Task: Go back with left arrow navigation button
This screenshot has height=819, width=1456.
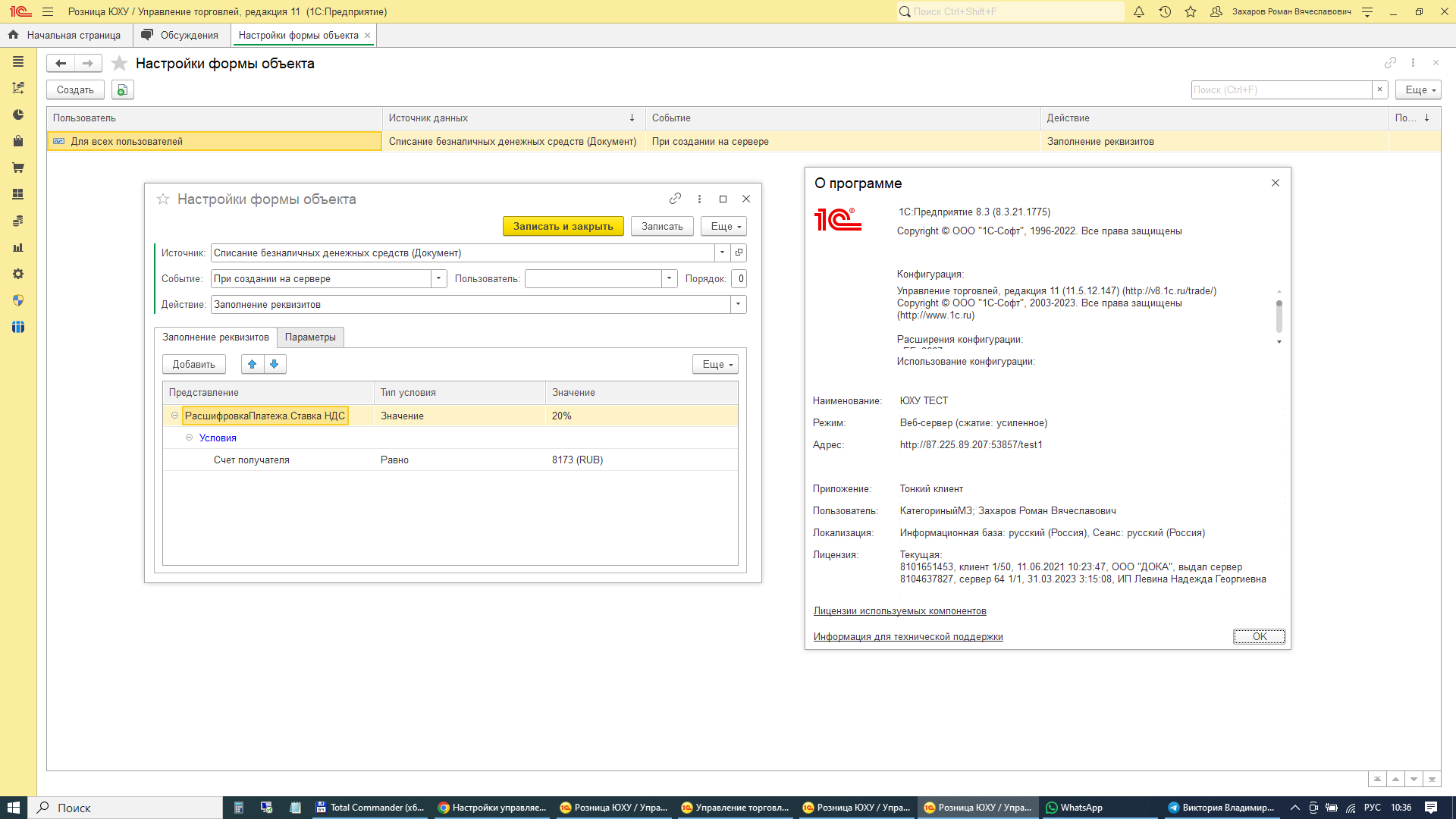Action: [x=61, y=64]
